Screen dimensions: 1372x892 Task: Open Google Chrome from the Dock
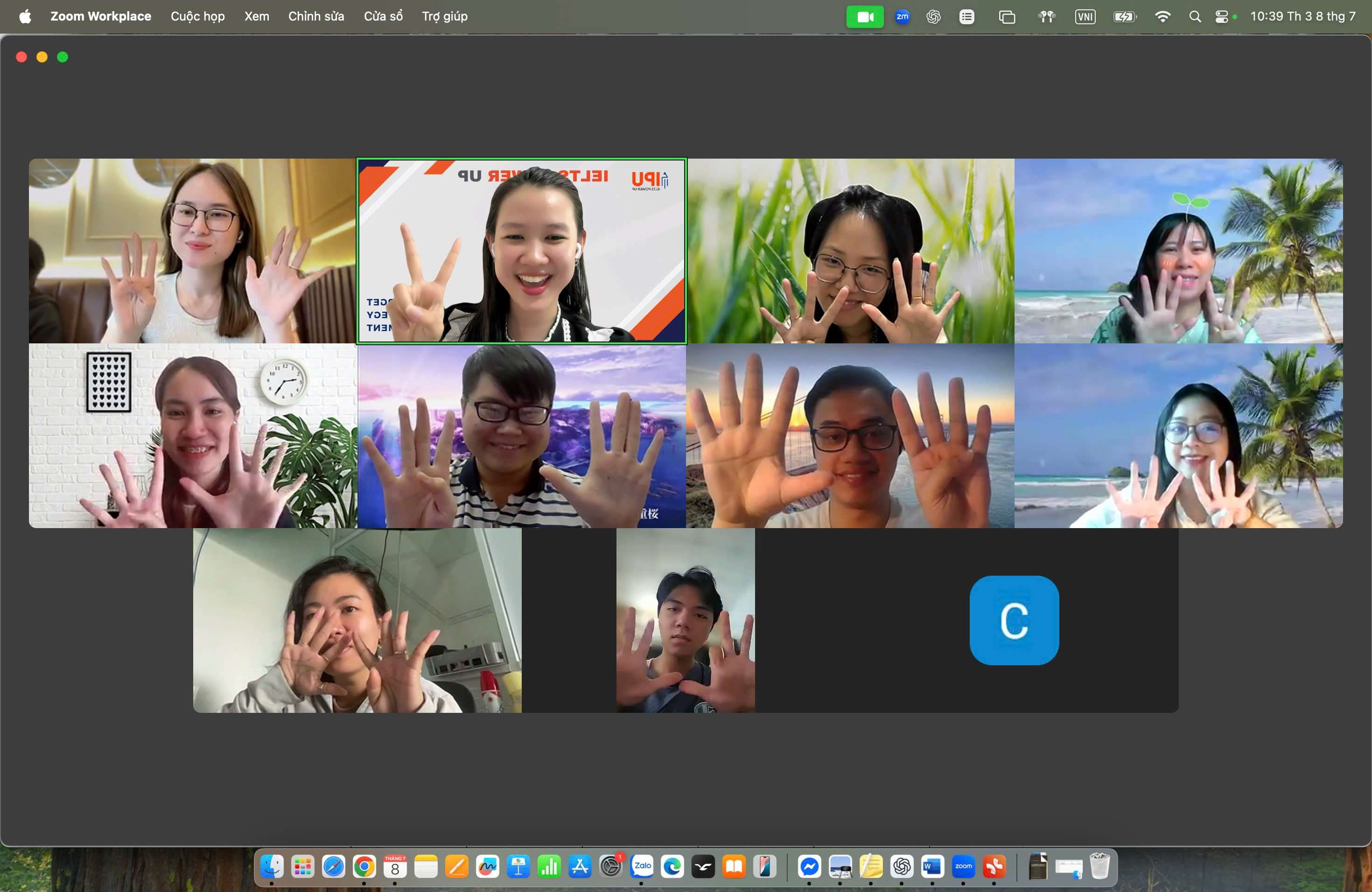pos(364,867)
